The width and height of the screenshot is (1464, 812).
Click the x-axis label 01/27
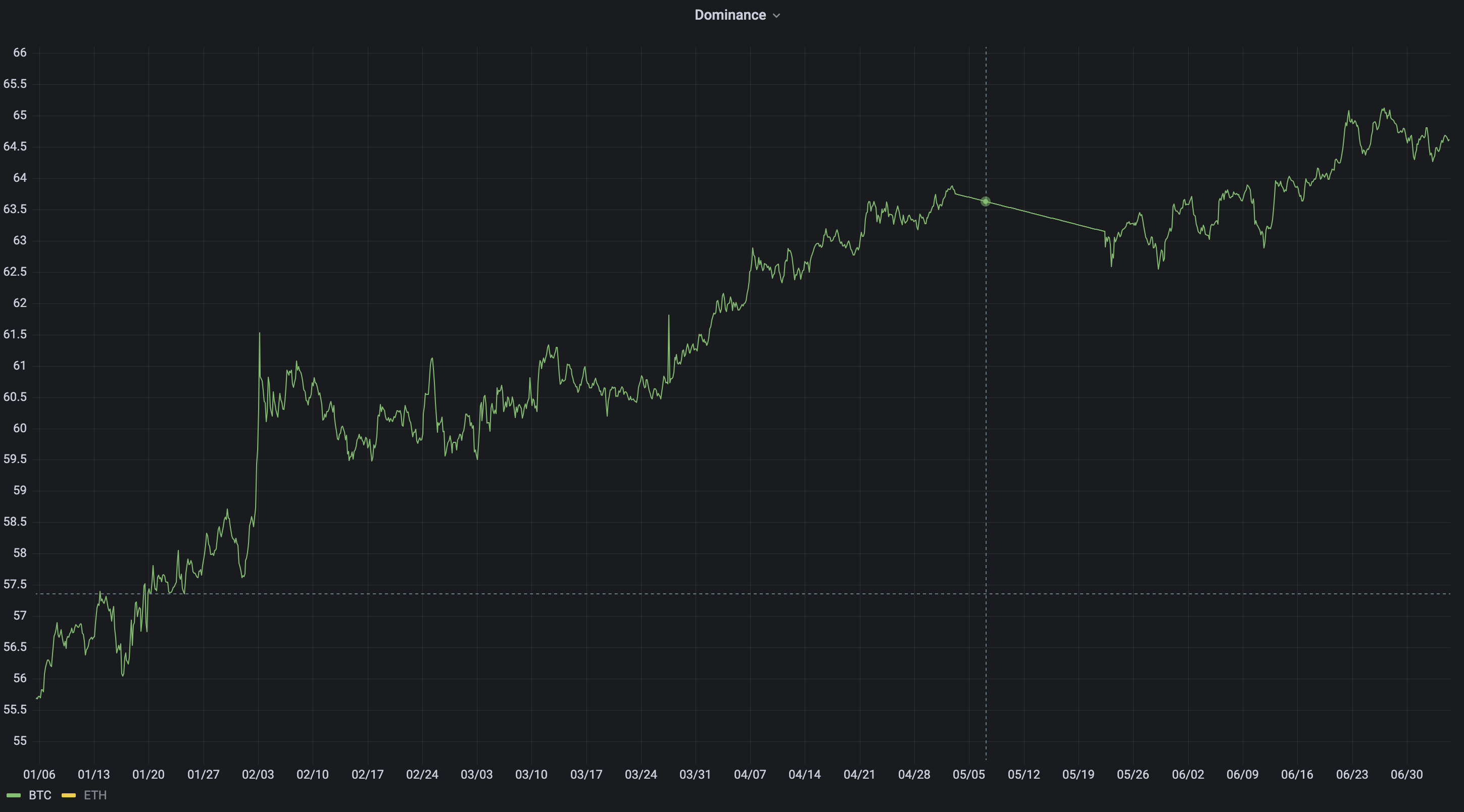click(204, 775)
